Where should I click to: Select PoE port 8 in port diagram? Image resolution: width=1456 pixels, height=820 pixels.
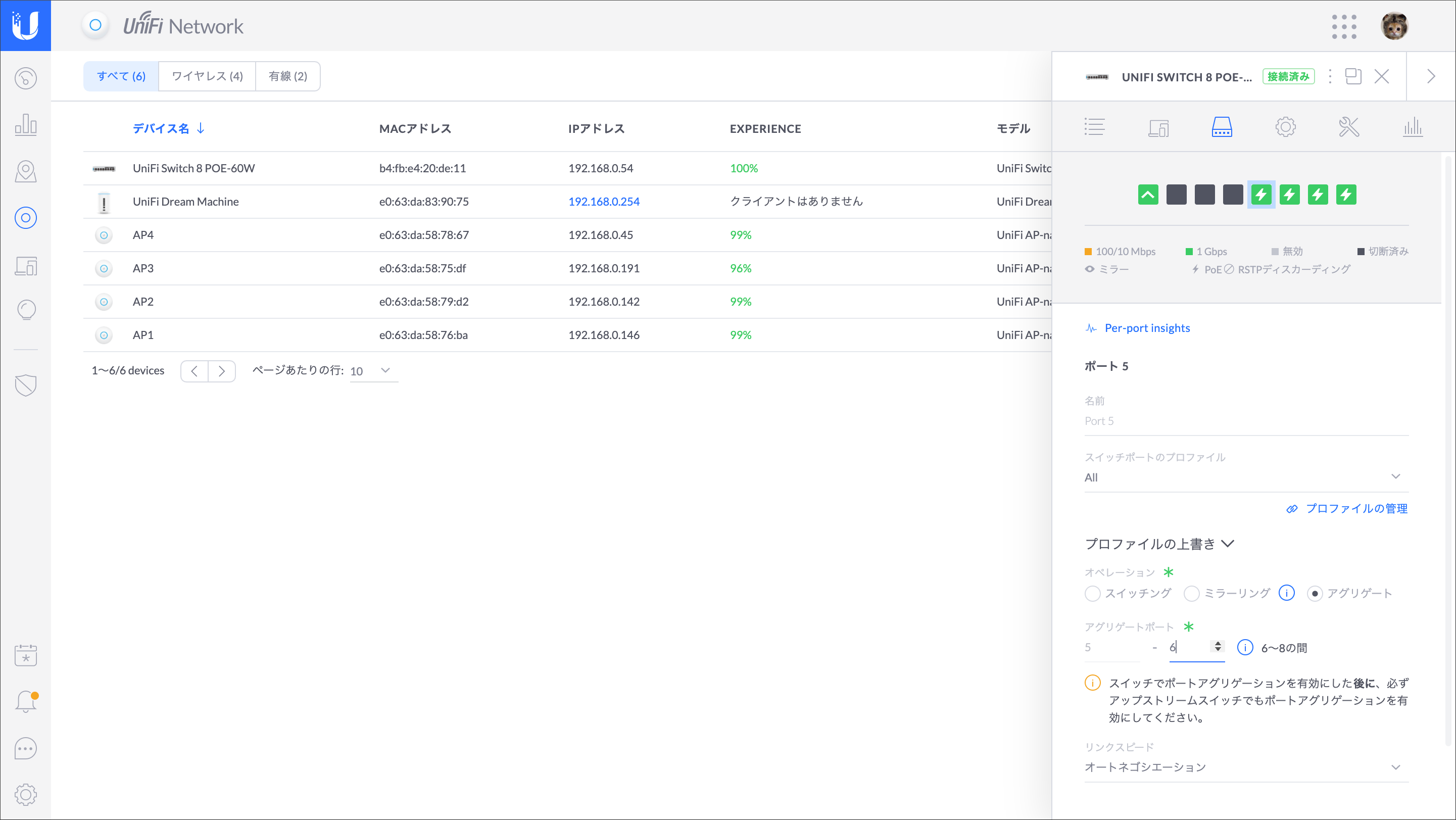click(1346, 195)
